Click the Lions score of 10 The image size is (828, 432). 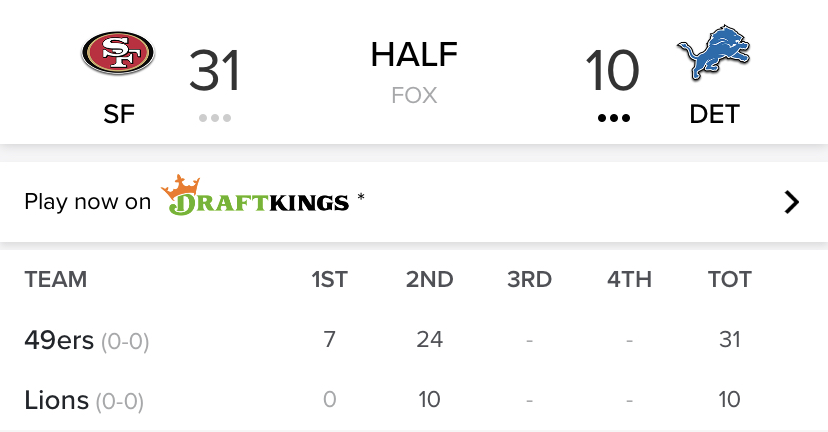(613, 70)
